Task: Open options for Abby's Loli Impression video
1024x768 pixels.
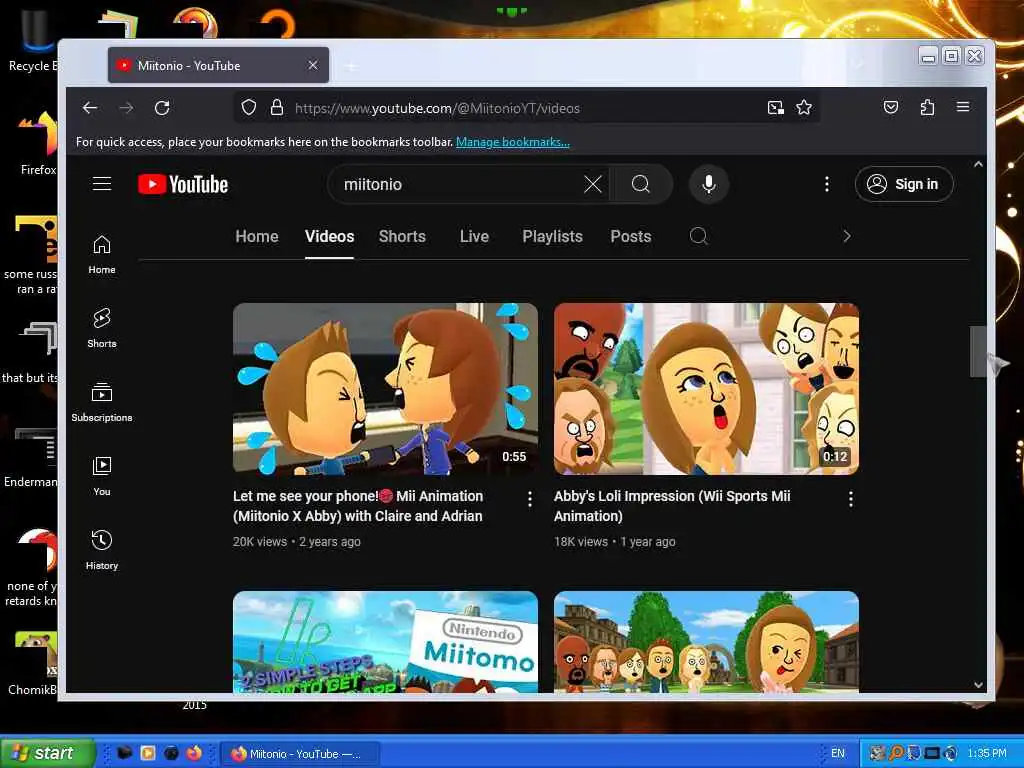Action: (x=850, y=499)
